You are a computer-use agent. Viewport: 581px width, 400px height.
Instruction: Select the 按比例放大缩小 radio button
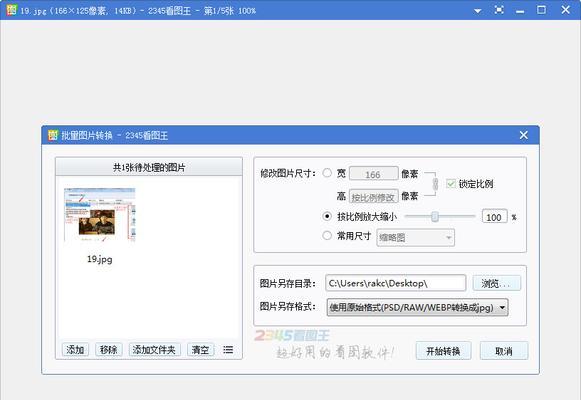[x=327, y=216]
